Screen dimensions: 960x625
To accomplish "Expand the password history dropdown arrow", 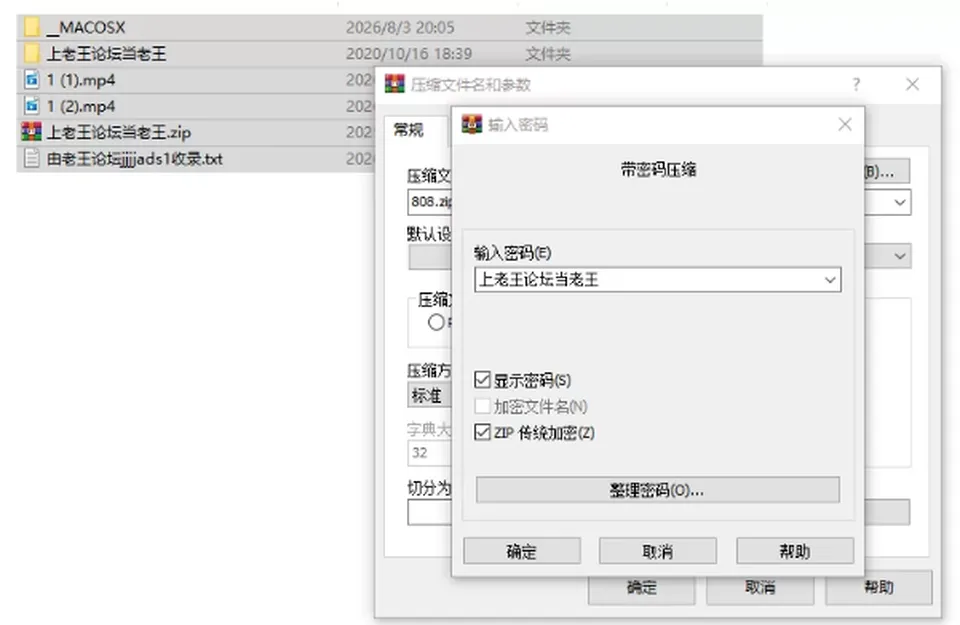I will [x=830, y=280].
